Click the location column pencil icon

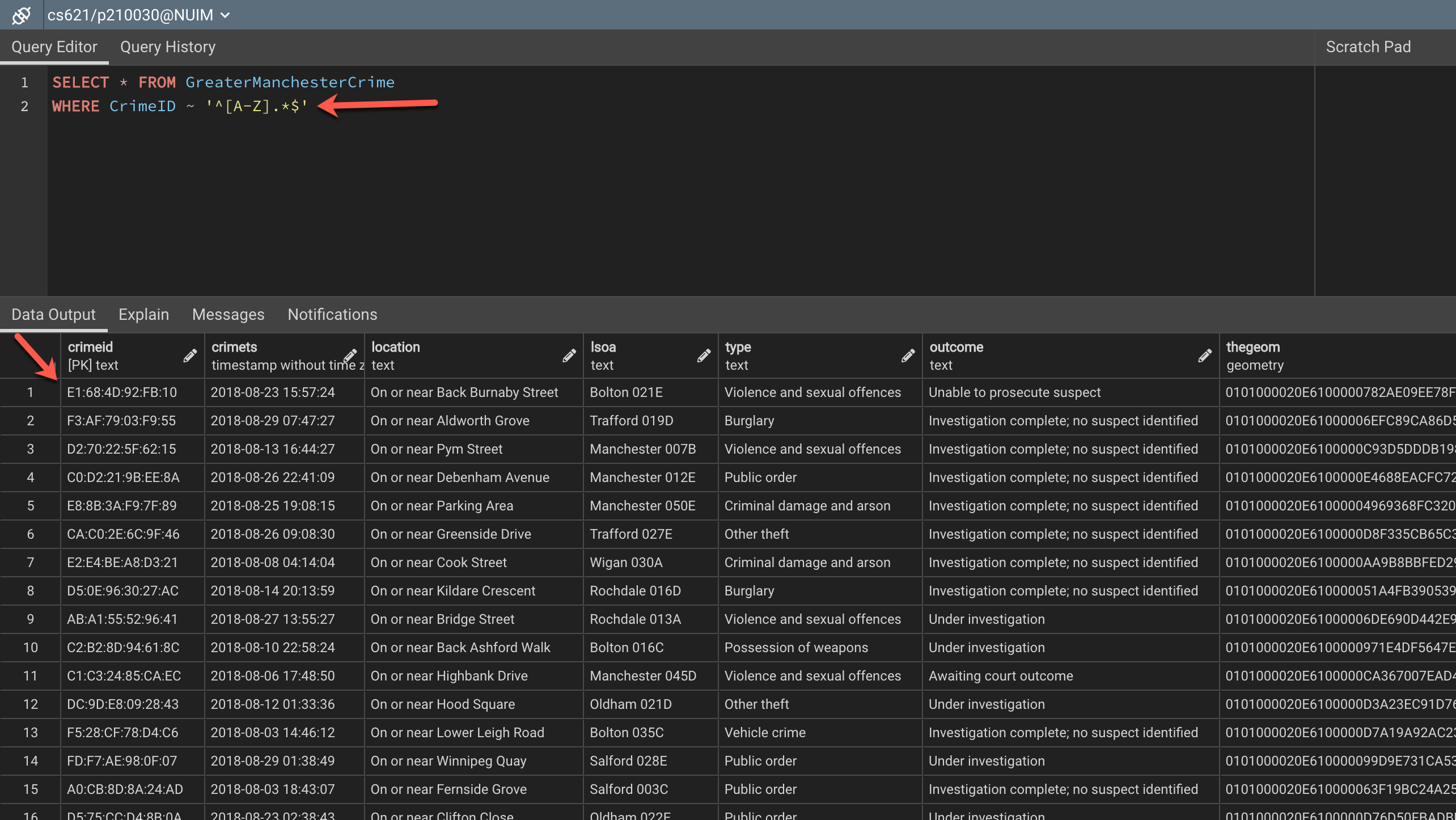[x=569, y=356]
